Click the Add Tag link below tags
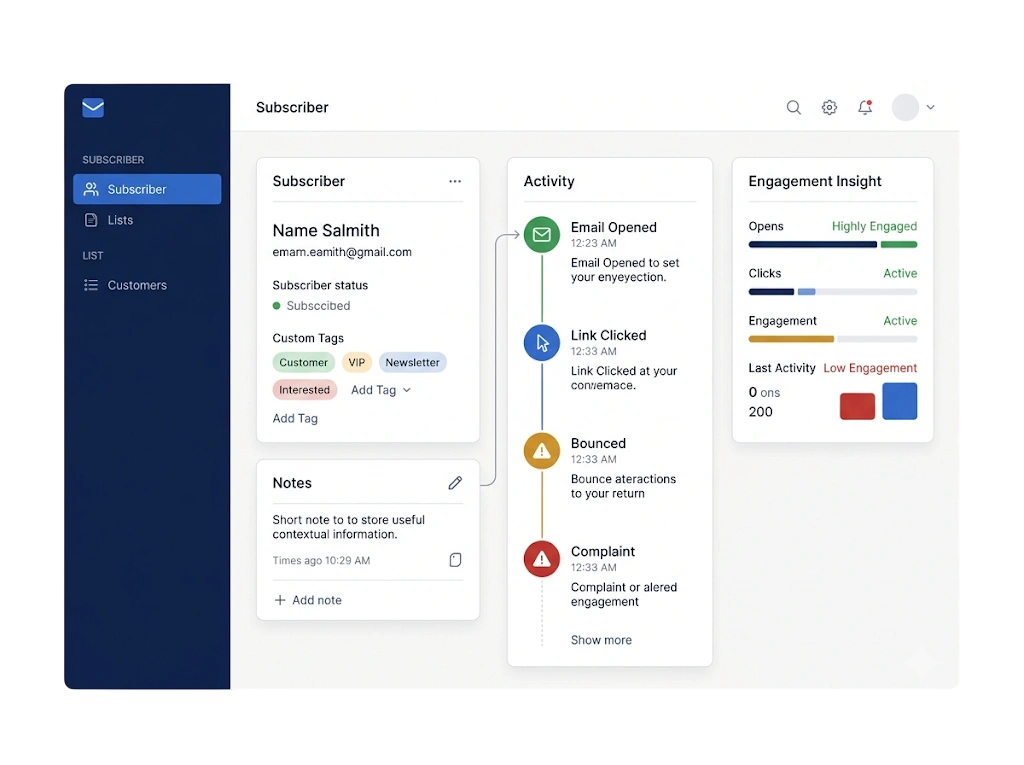The height and width of the screenshot is (765, 1024). pyautogui.click(x=295, y=418)
